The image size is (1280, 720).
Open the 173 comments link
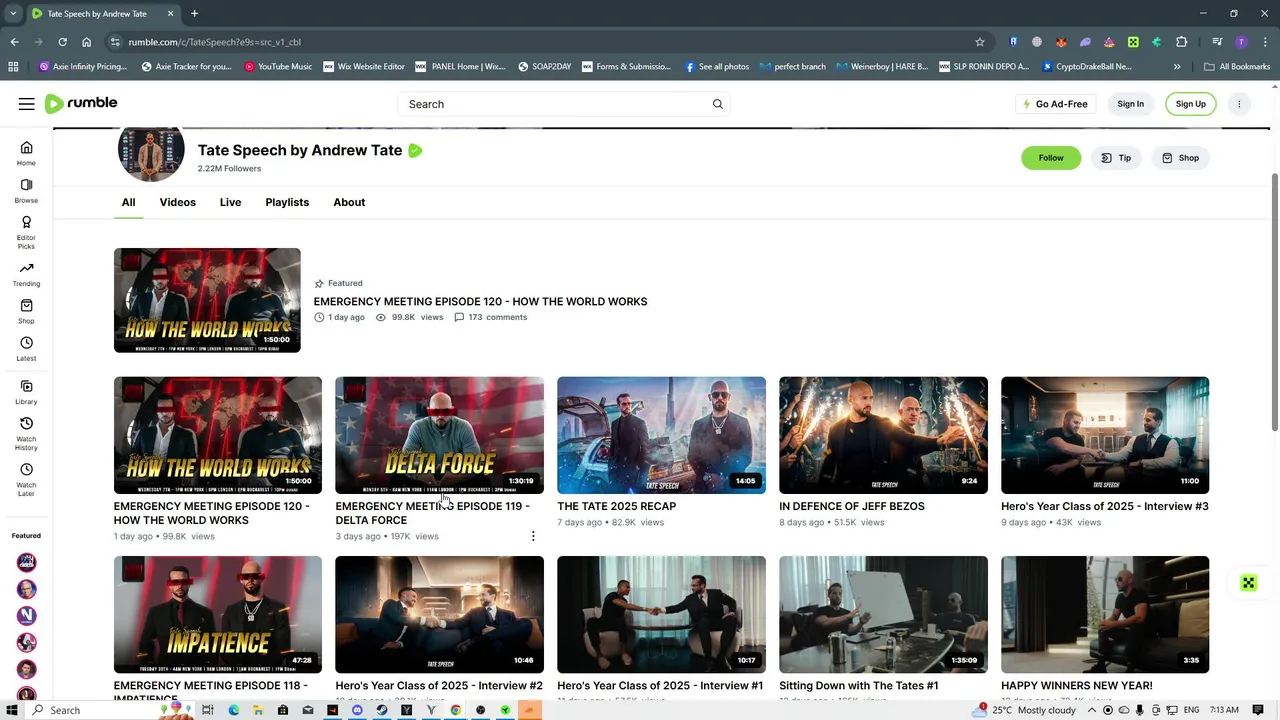point(490,317)
